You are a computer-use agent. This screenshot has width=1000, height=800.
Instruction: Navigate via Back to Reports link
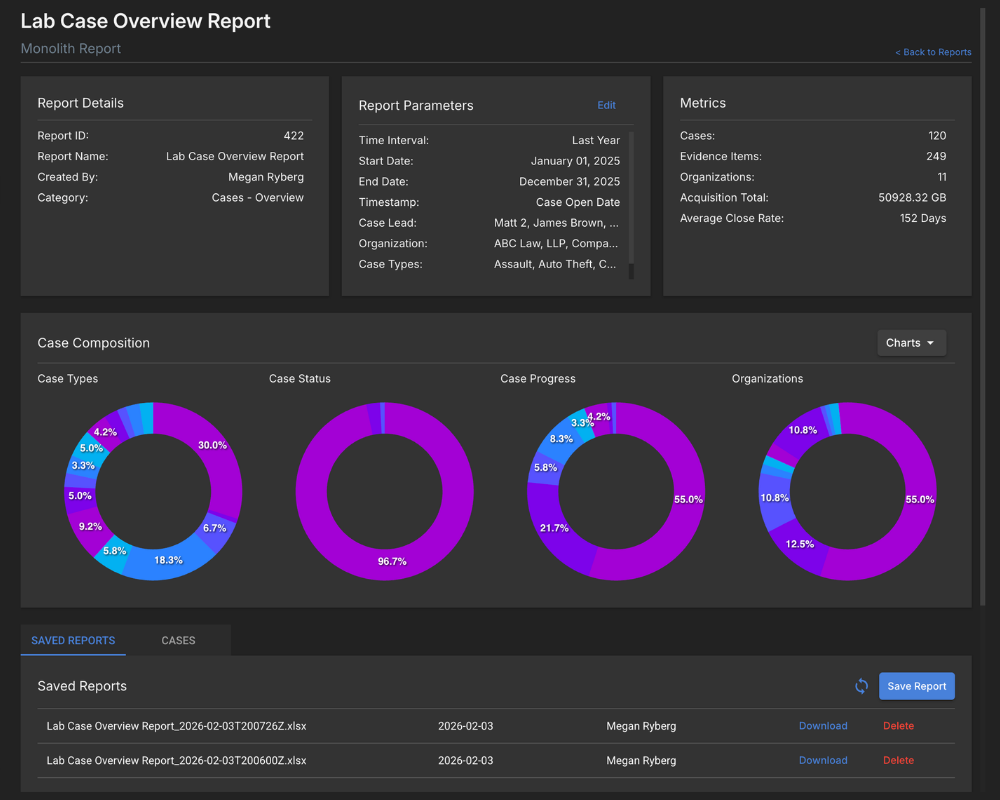pos(933,51)
